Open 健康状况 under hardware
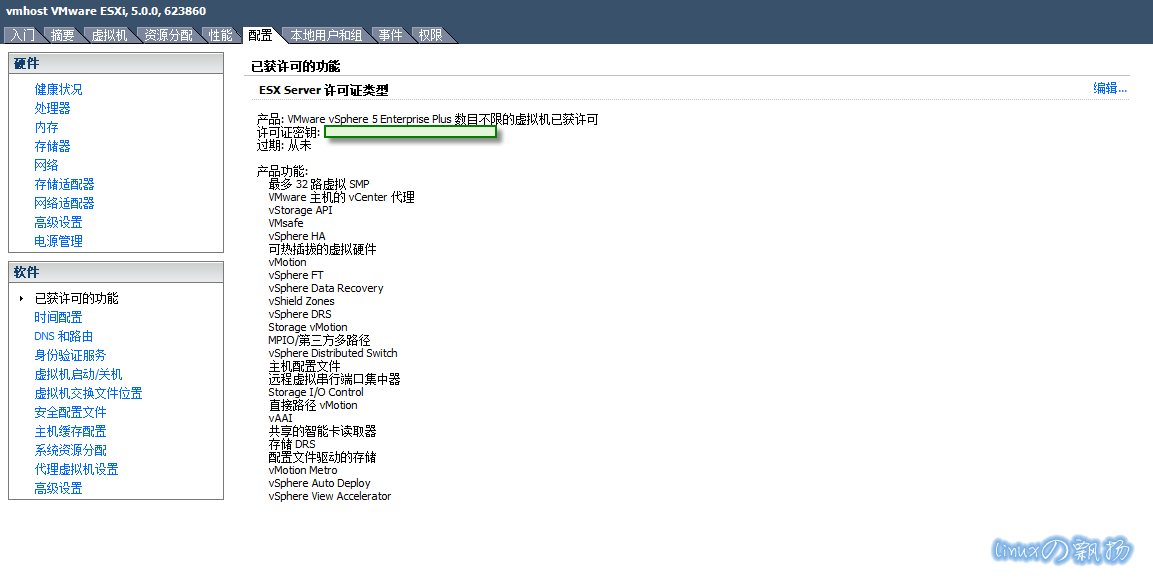This screenshot has height=586, width=1153. pos(58,89)
